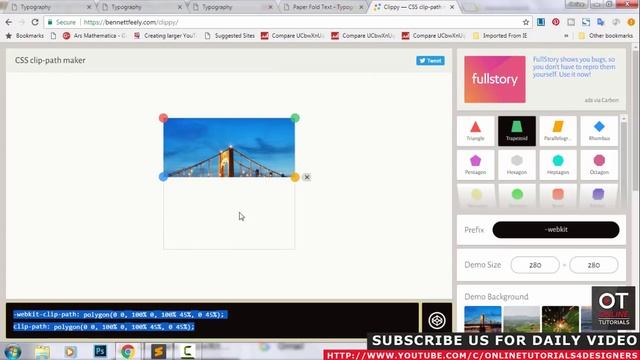640x360 pixels.
Task: Select the Heptagon shape
Action: (x=558, y=165)
